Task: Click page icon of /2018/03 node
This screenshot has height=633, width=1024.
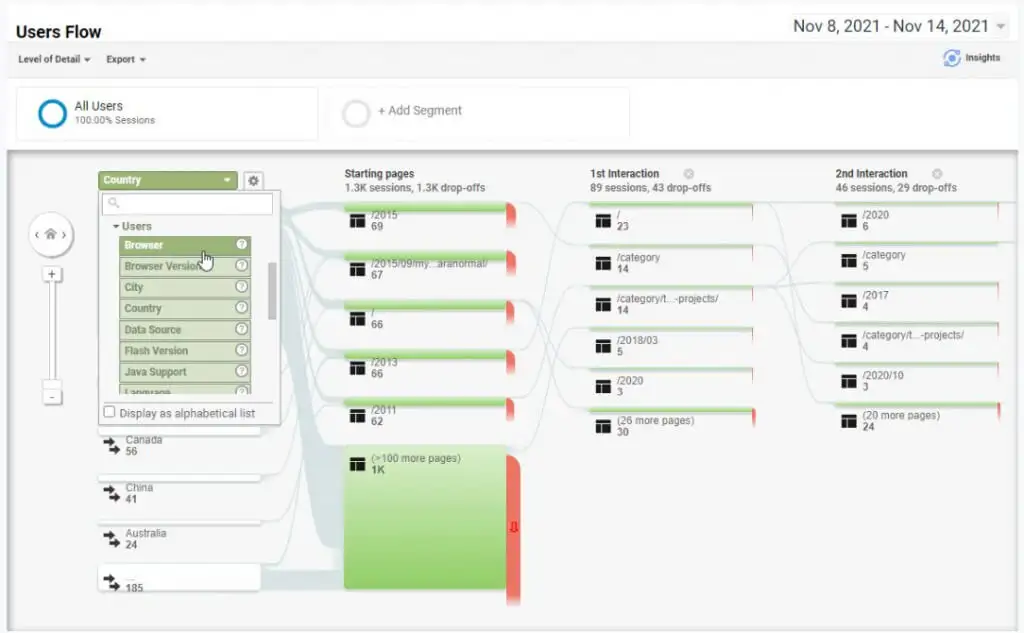Action: (603, 346)
